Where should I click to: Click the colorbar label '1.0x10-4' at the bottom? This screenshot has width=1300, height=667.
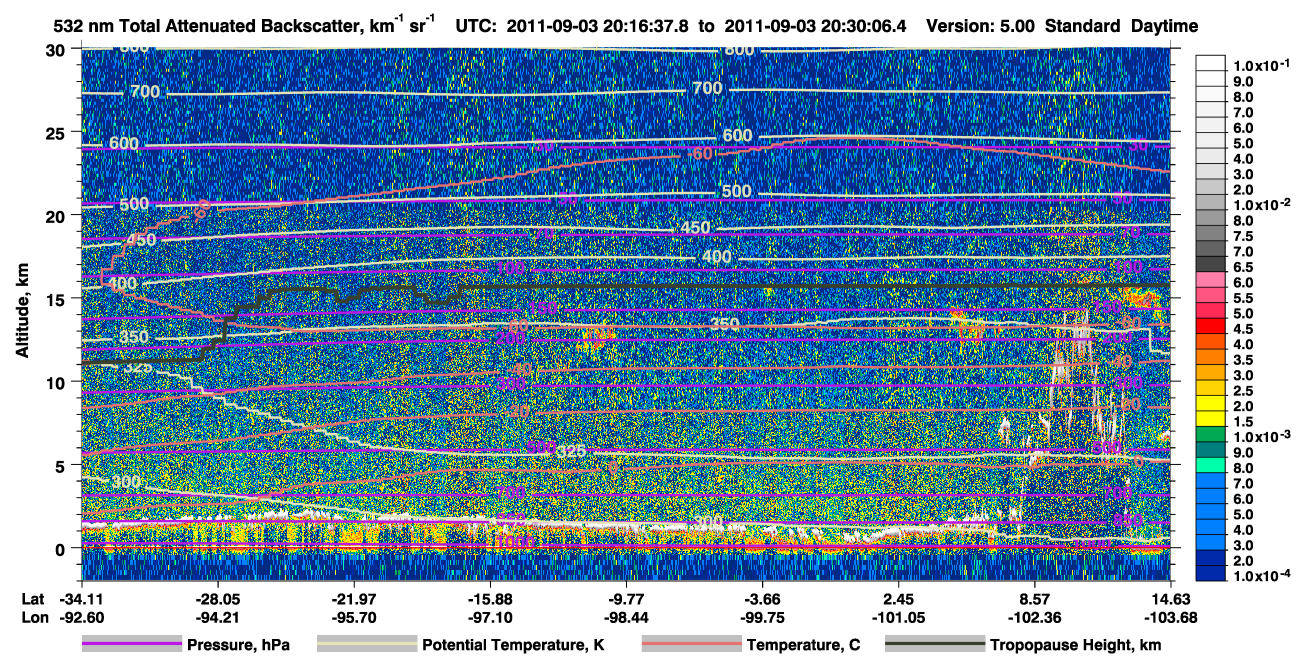[x=1263, y=577]
